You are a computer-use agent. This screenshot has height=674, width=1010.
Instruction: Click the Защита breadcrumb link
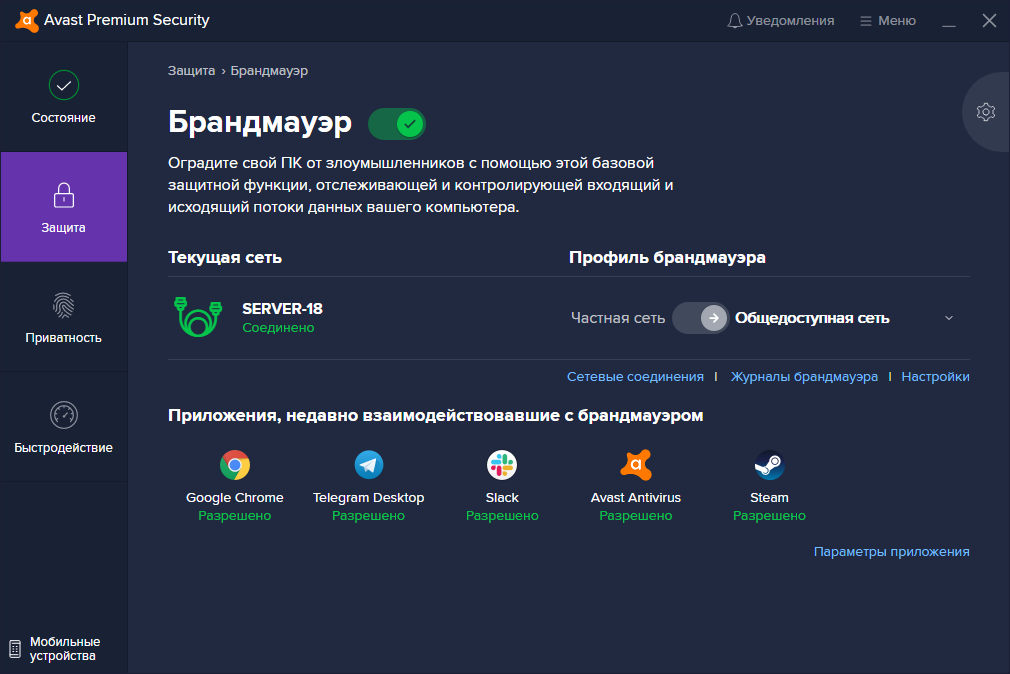[x=191, y=70]
